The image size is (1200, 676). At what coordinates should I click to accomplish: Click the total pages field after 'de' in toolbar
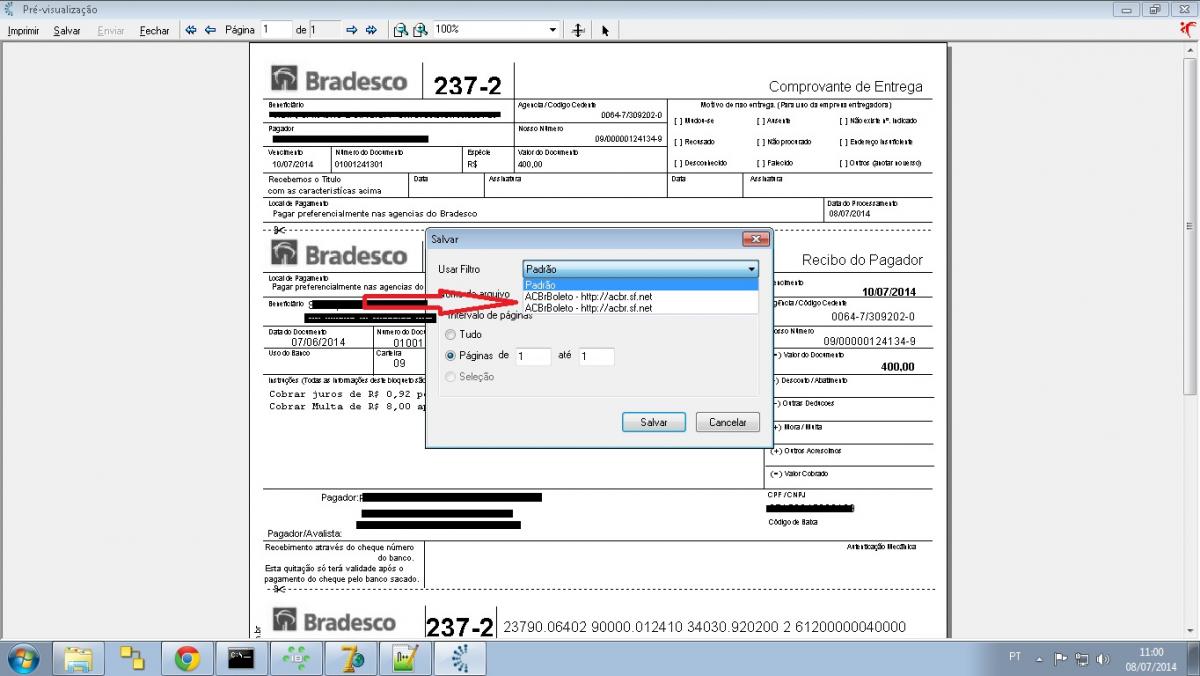coord(326,30)
